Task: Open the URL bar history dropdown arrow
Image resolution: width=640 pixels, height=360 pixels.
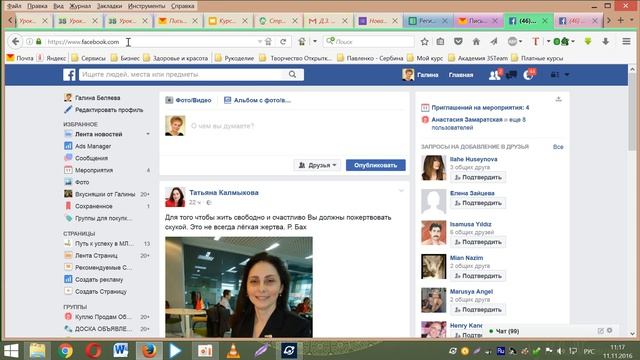Action: click(260, 42)
